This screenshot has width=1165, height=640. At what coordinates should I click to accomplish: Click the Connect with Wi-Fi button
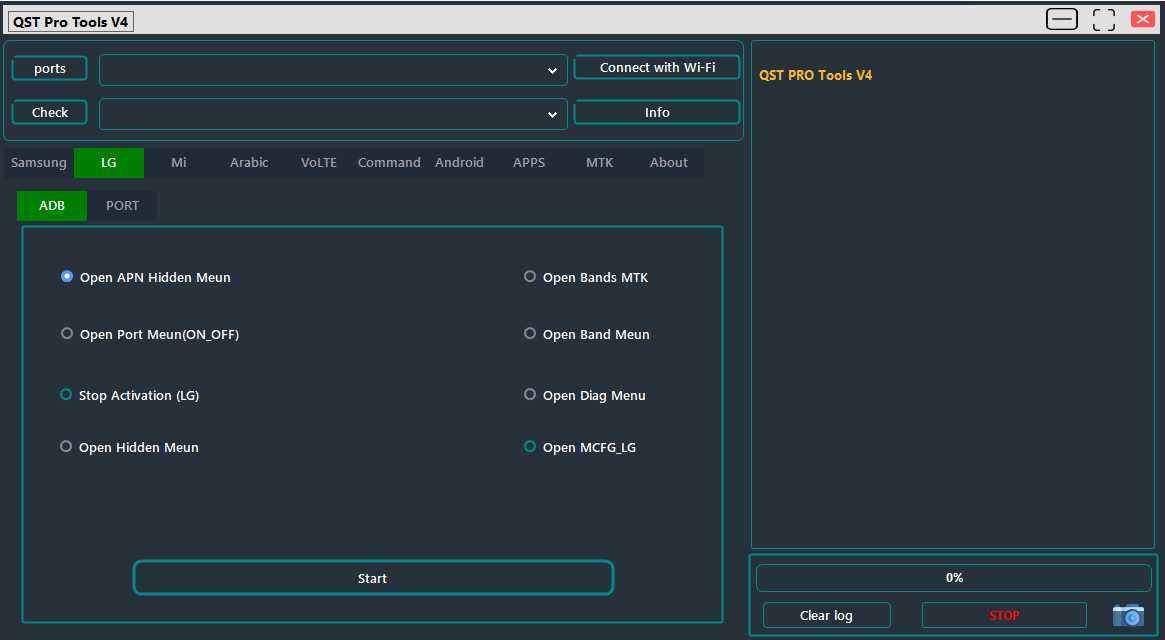click(x=656, y=67)
